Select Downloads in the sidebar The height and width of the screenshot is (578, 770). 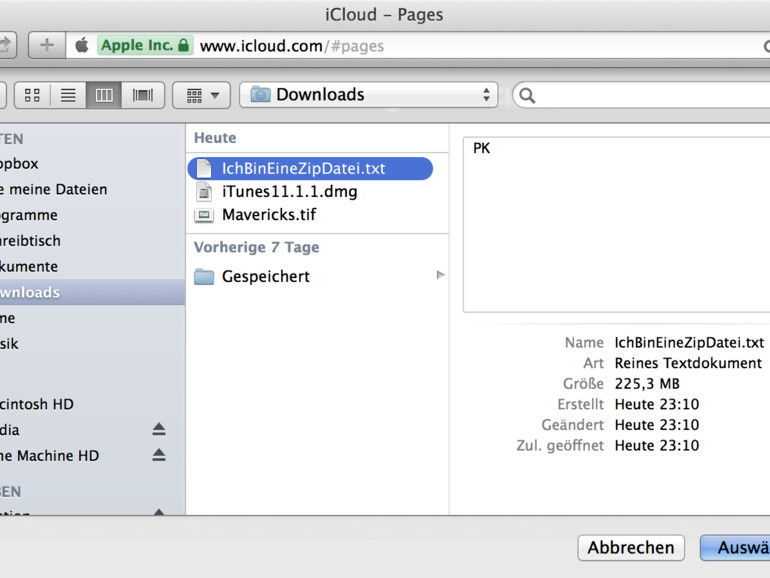pos(92,292)
